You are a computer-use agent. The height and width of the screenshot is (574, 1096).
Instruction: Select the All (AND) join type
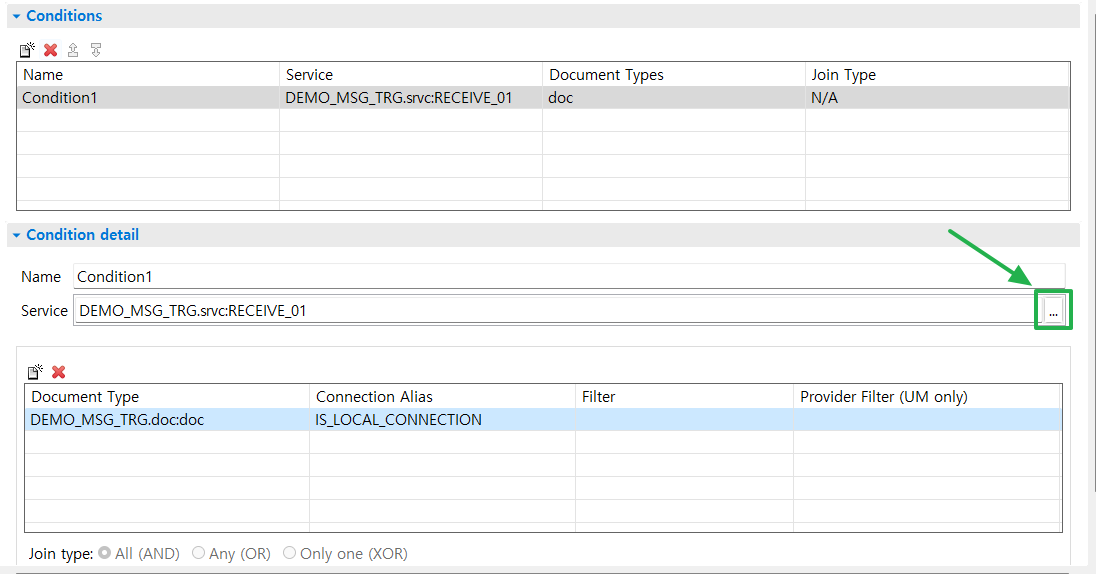(x=105, y=553)
